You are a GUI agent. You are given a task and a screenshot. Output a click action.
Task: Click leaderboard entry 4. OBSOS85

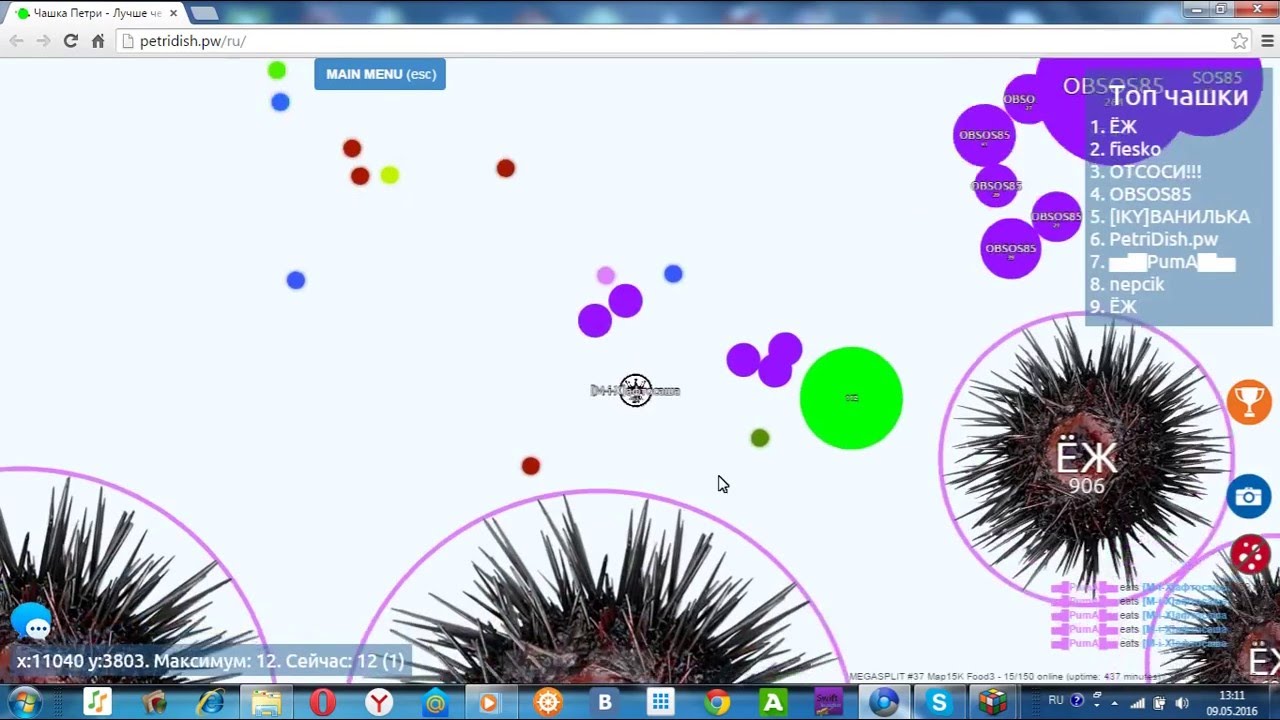click(x=1140, y=194)
